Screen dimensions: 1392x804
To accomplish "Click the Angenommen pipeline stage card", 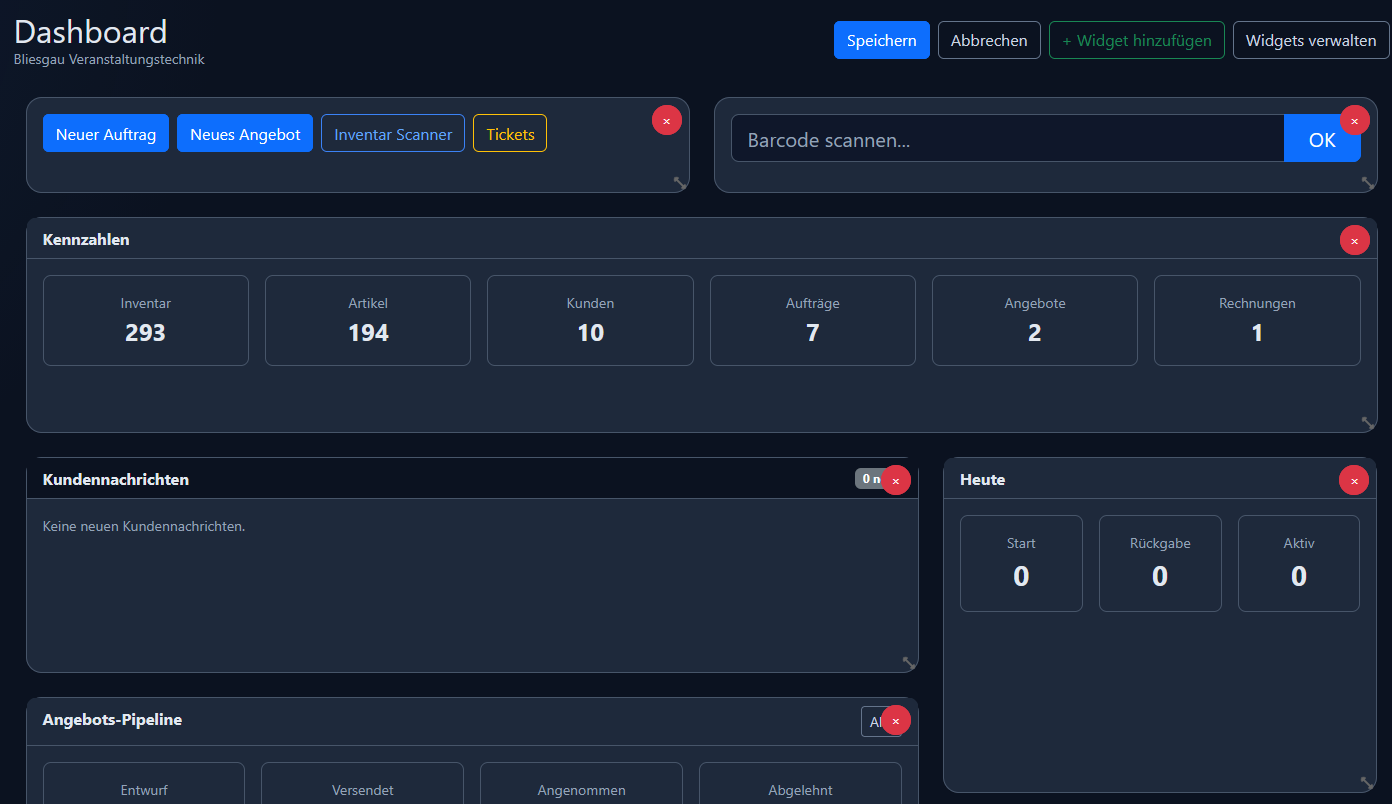I will point(581,784).
